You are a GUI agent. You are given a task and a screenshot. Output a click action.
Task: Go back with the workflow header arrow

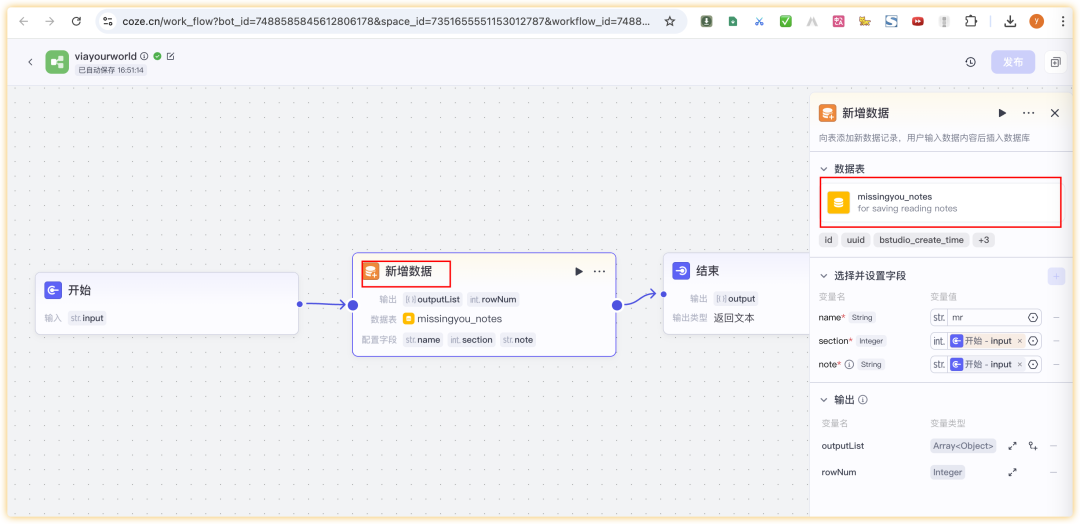pos(30,62)
